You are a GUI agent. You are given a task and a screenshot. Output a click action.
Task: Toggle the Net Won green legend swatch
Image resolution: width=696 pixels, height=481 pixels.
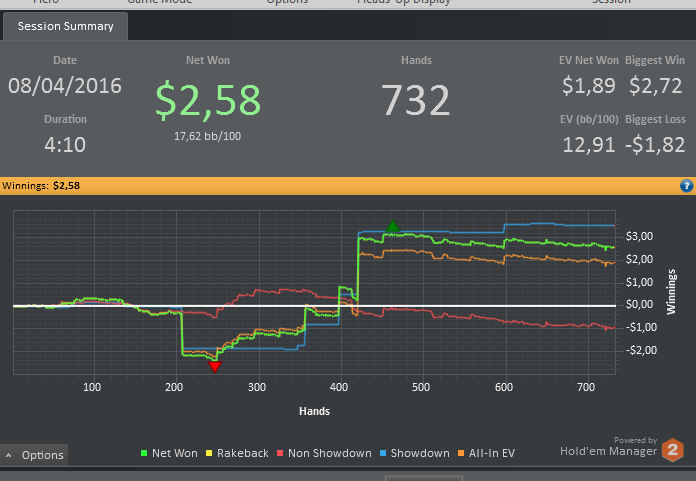[x=144, y=453]
